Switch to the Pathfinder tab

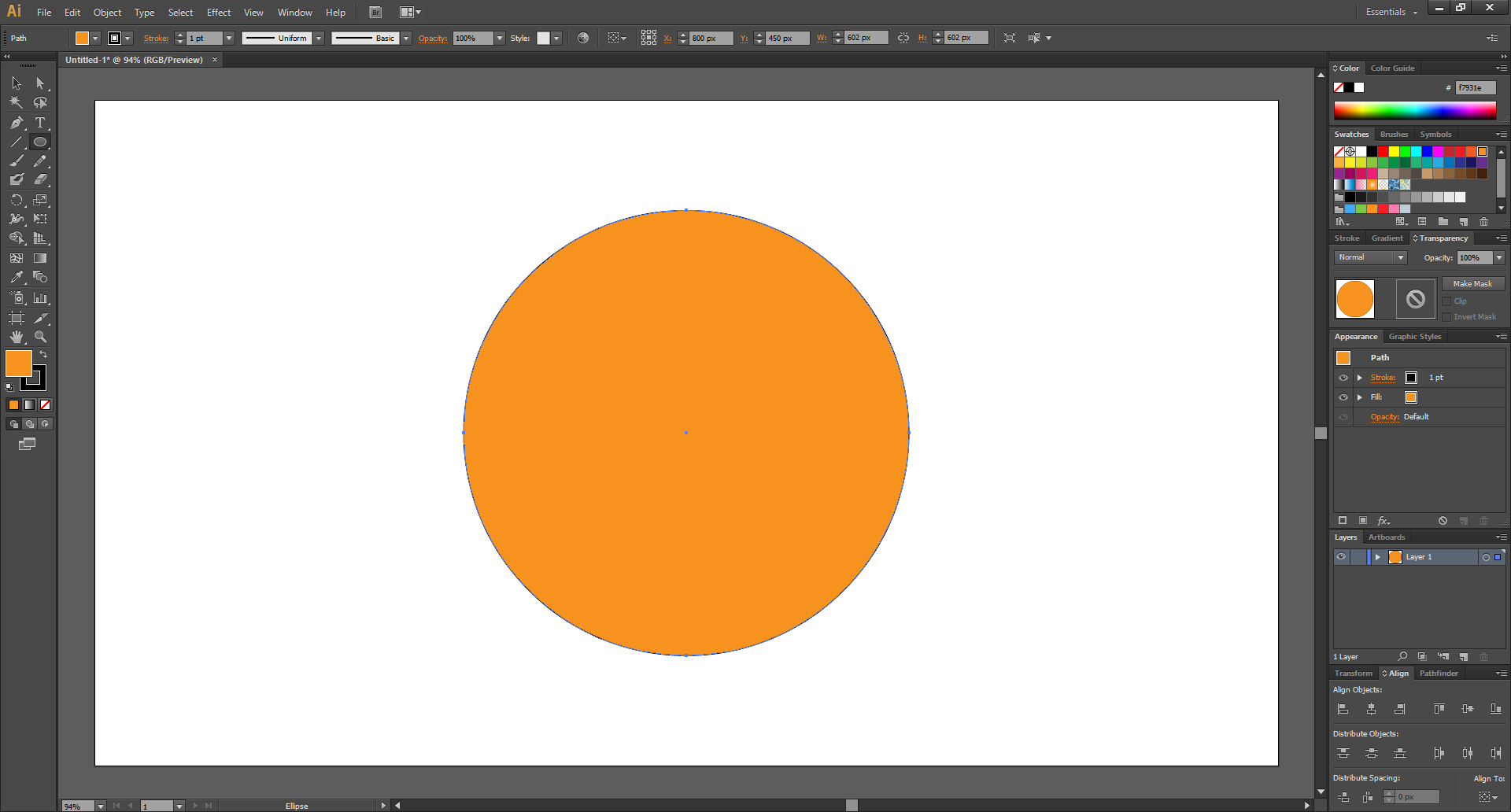1439,674
